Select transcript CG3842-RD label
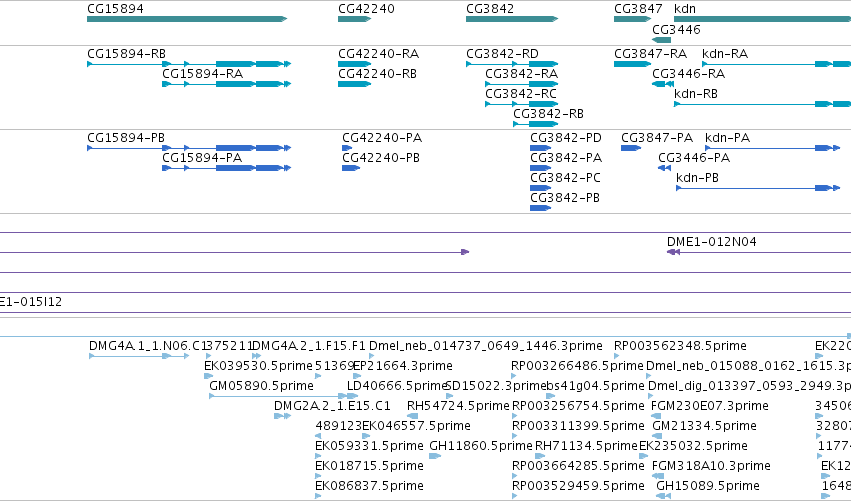Image resolution: width=851 pixels, height=501 pixels. pos(503,54)
